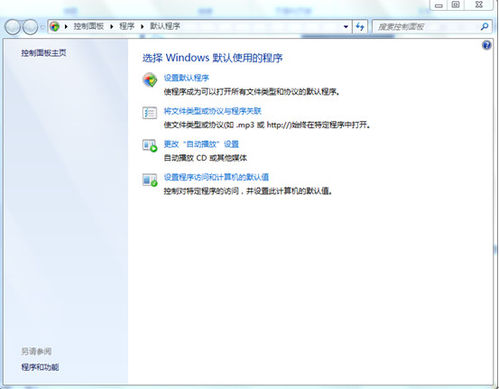499x389 pixels.
Task: Open the address bar history dropdown arrow
Action: 346,26
